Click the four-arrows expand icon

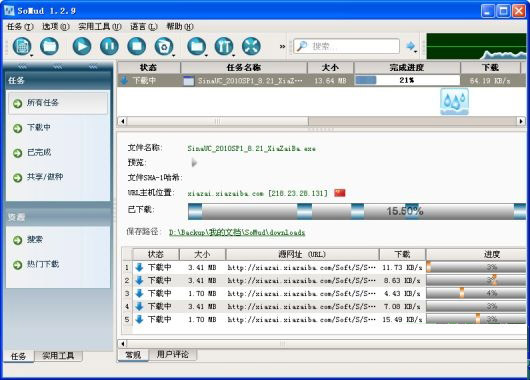251,46
